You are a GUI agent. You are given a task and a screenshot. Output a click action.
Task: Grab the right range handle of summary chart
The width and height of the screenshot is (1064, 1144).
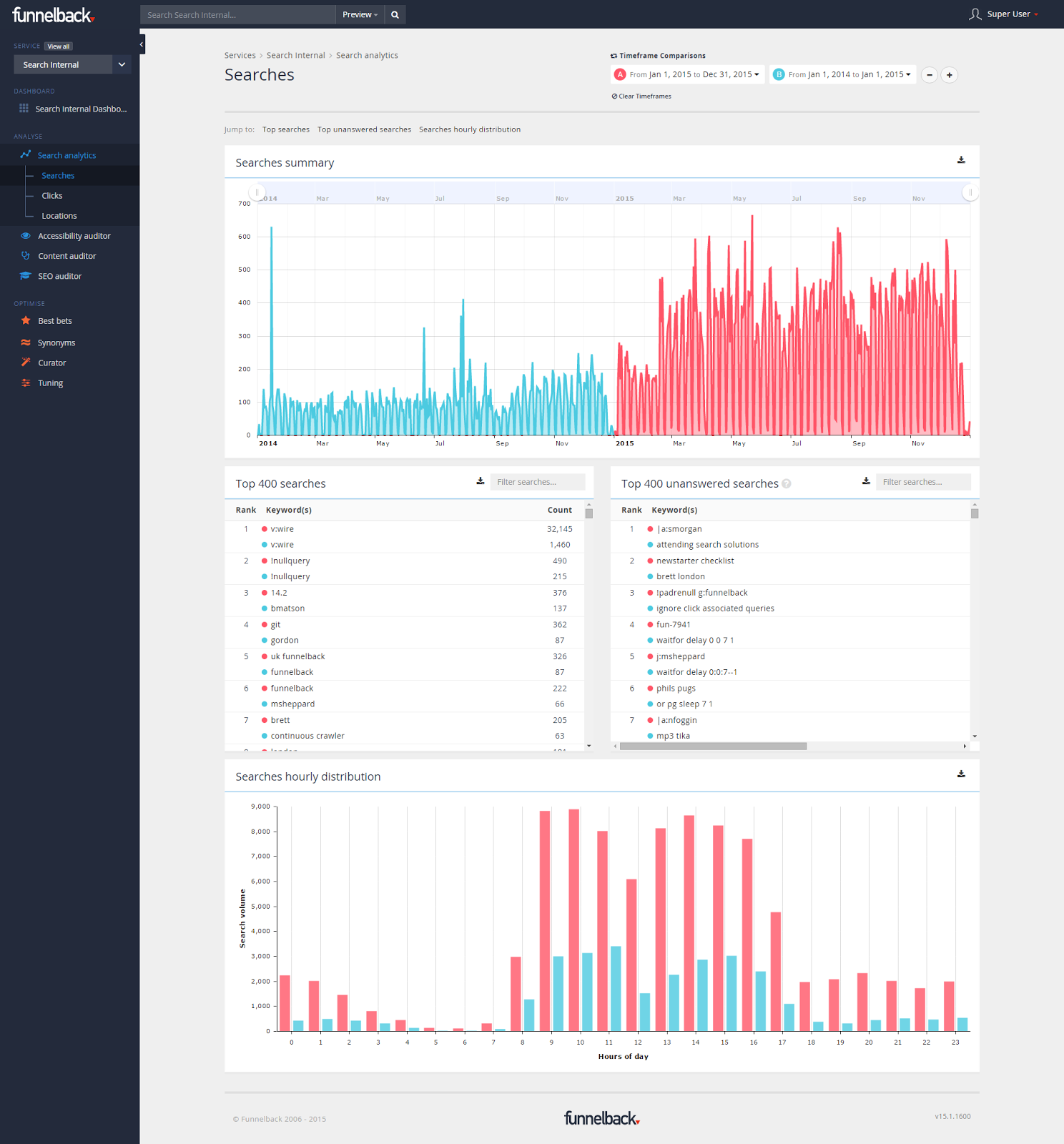tap(970, 192)
